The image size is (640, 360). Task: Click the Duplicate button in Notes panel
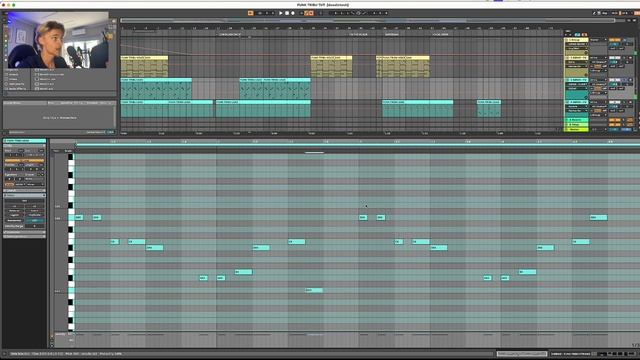coord(35,215)
